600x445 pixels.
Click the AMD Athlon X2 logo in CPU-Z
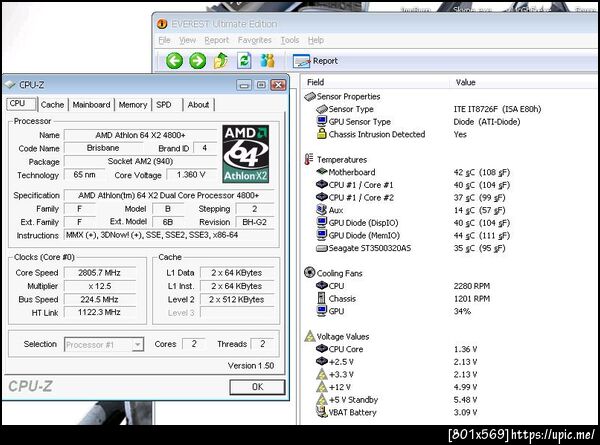(x=246, y=154)
